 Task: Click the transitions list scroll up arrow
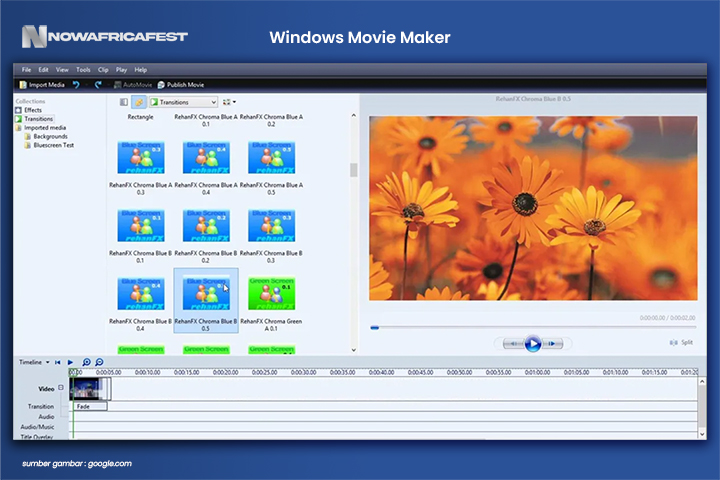[x=354, y=115]
